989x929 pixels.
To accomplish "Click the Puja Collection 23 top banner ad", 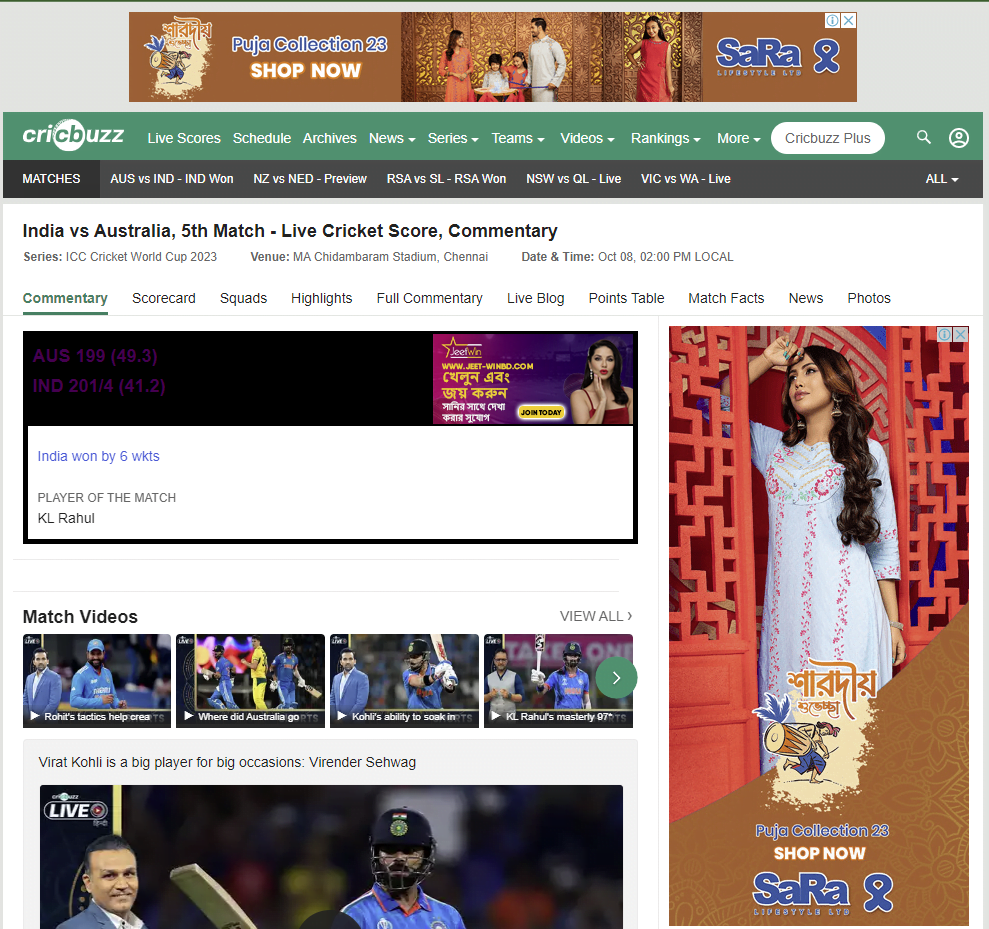I will point(493,57).
